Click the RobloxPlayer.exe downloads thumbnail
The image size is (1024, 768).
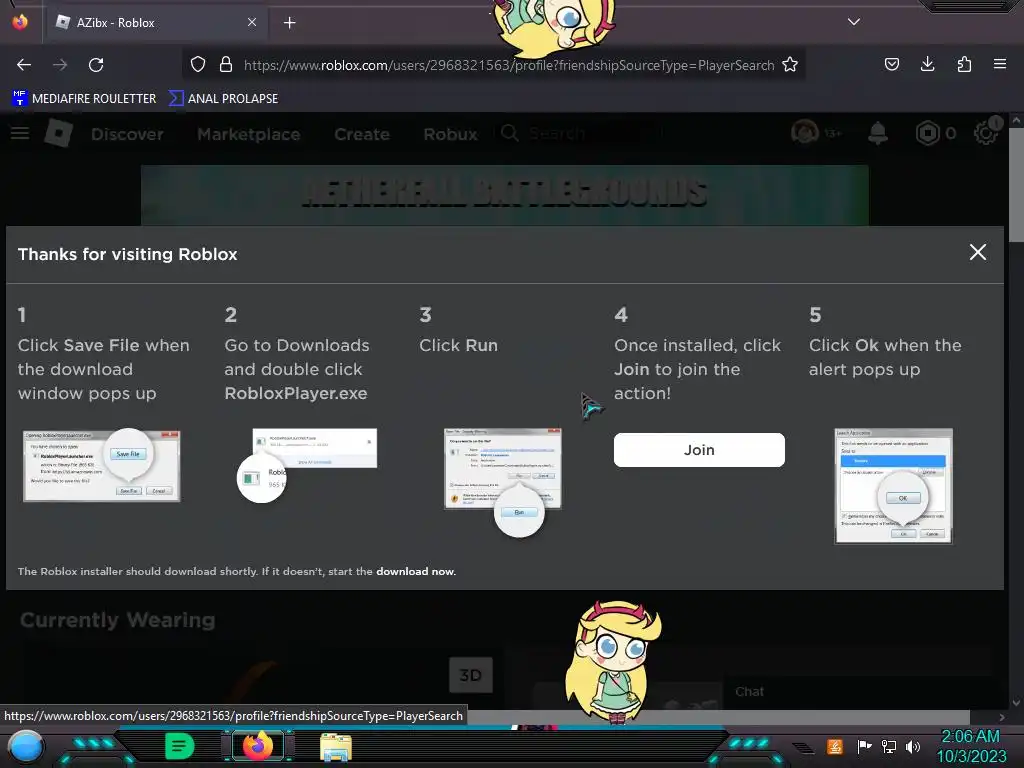(307, 465)
